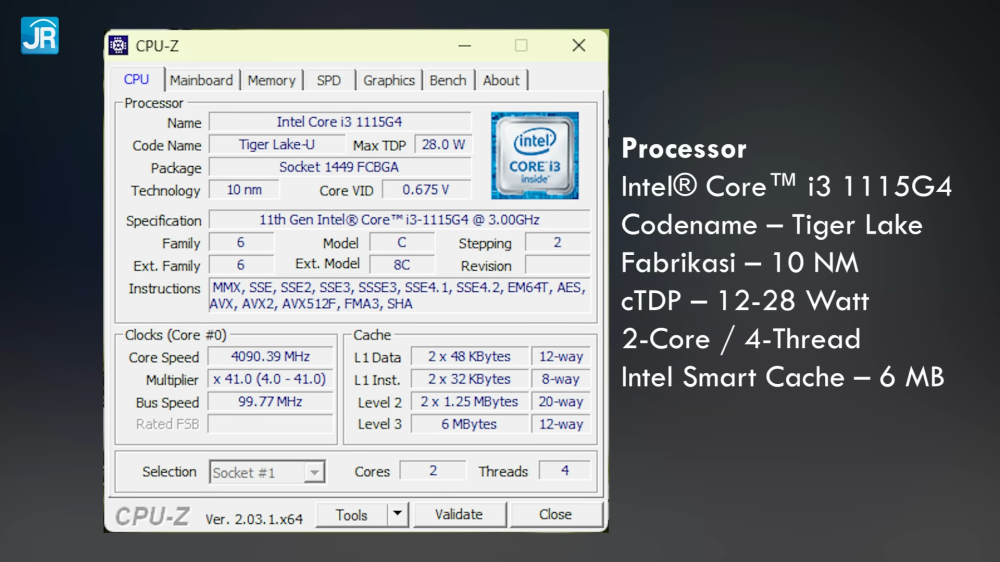Open the Bench tab

point(448,80)
